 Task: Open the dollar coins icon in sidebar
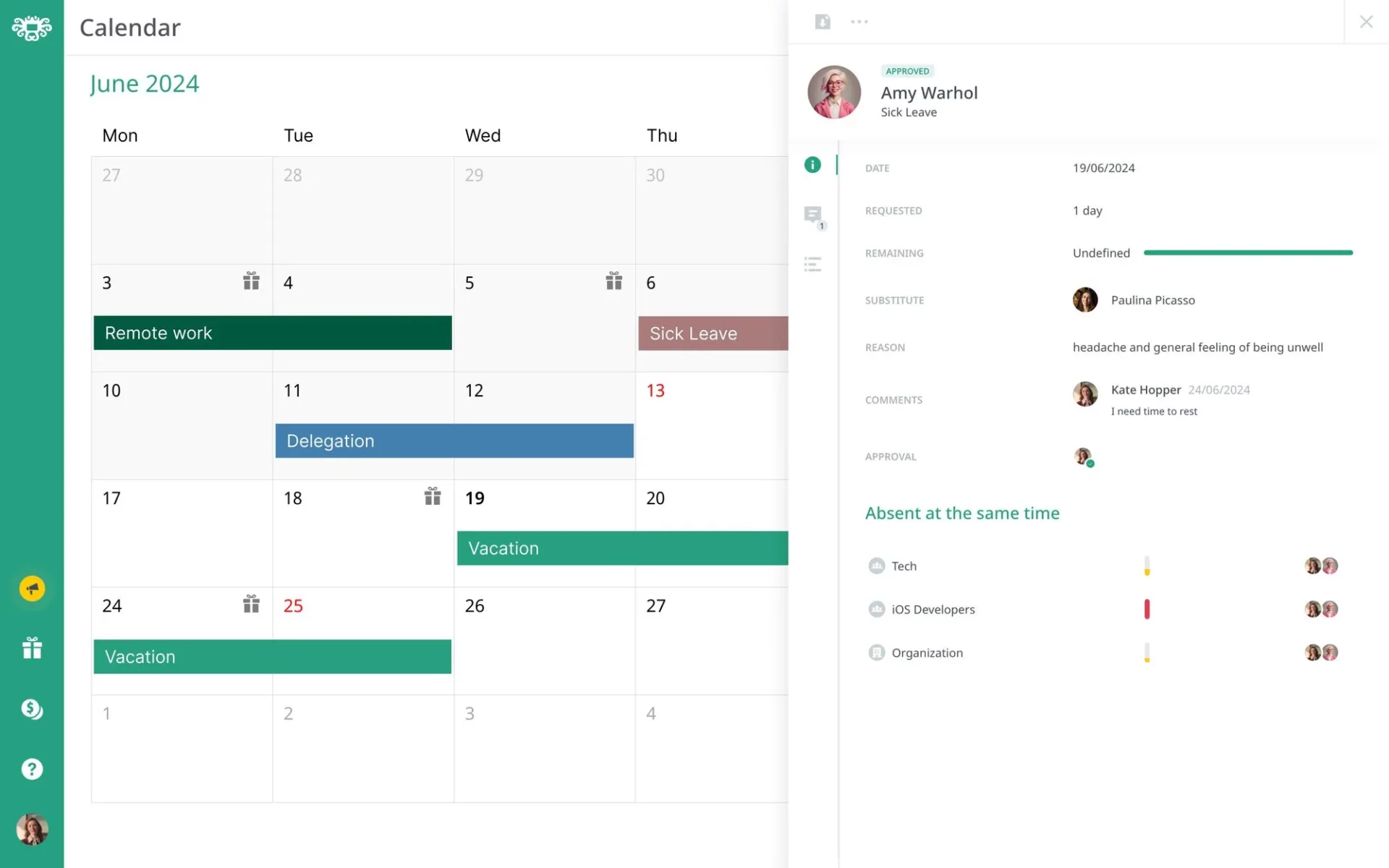point(32,709)
